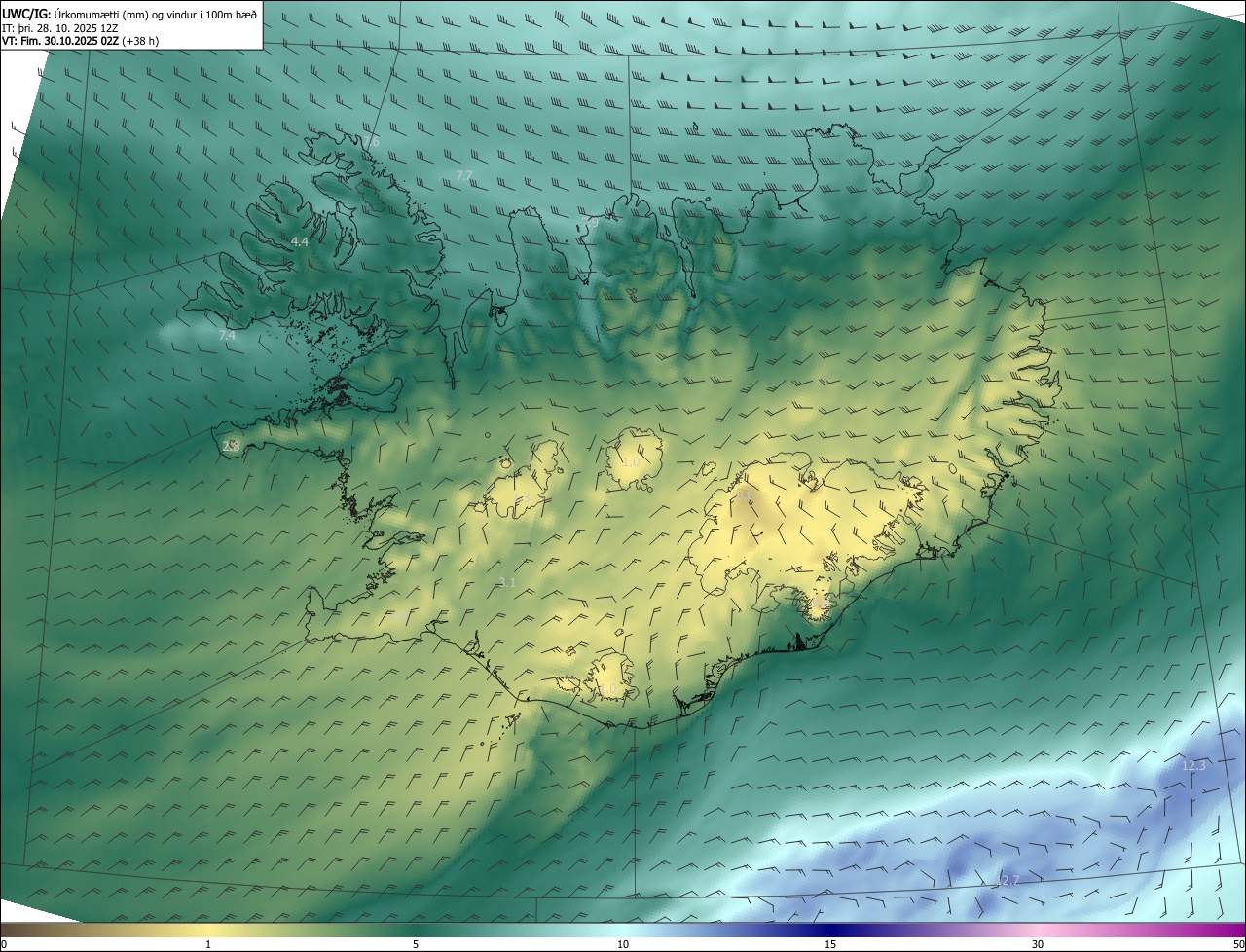Image resolution: width=1246 pixels, height=952 pixels.
Task: Click the colour scale tick labelled 15
Action: (830, 945)
